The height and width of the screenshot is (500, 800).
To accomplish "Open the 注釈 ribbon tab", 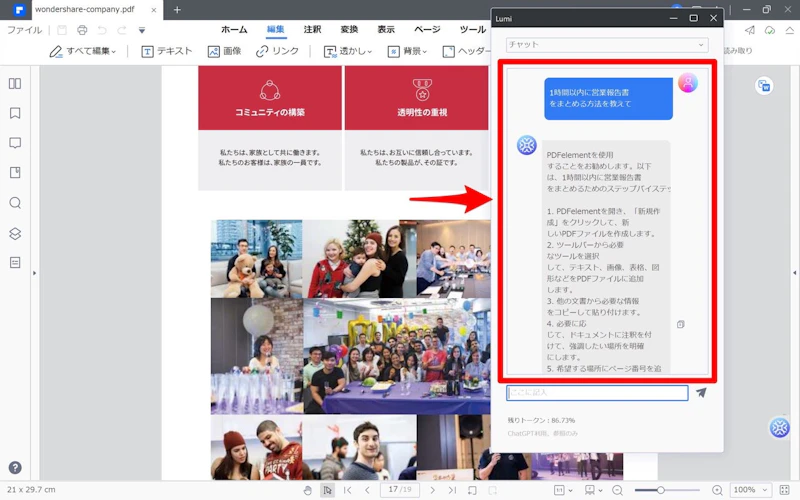I will (312, 30).
